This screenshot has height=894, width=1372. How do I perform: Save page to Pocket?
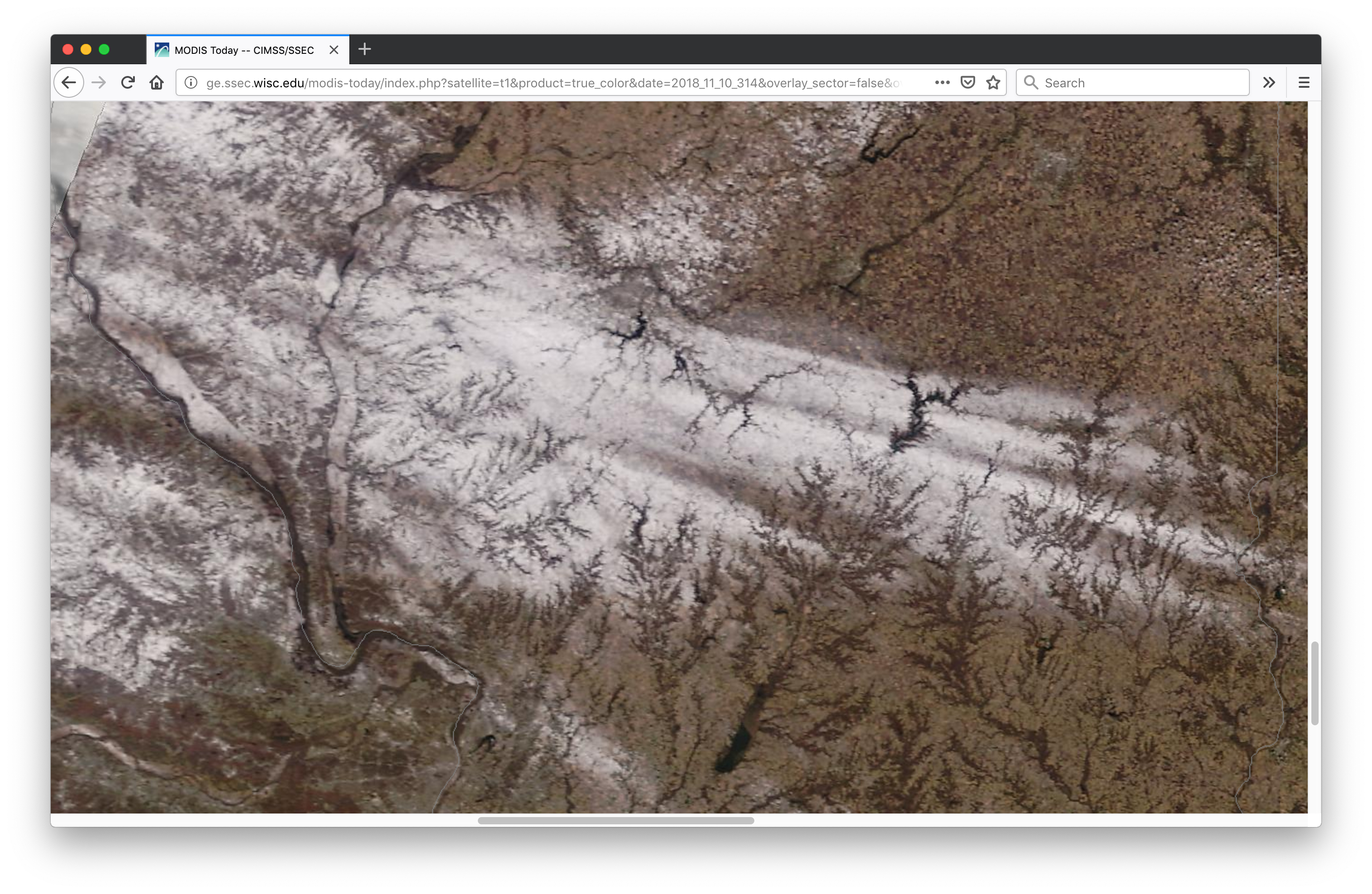pos(968,82)
